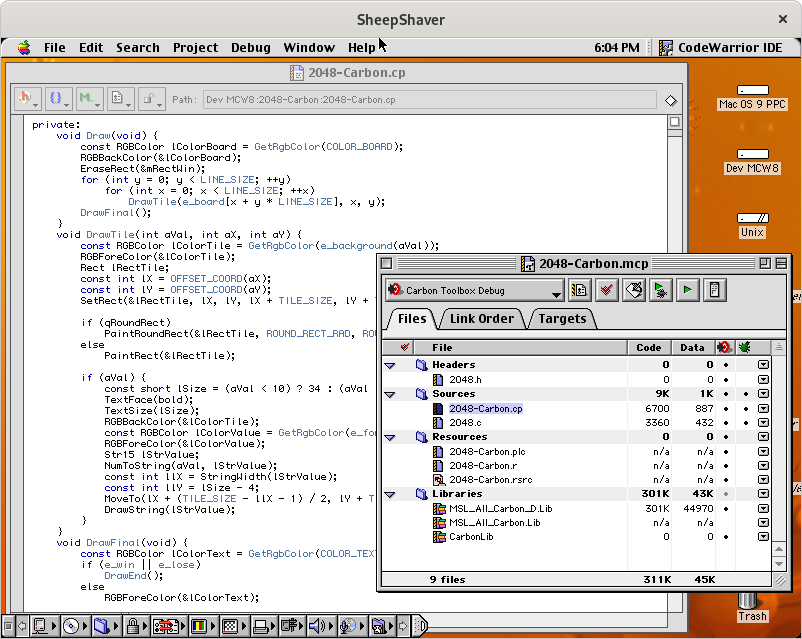Toggle target dot for 2048-Carbon.r
The image size is (802, 639).
coord(726,466)
